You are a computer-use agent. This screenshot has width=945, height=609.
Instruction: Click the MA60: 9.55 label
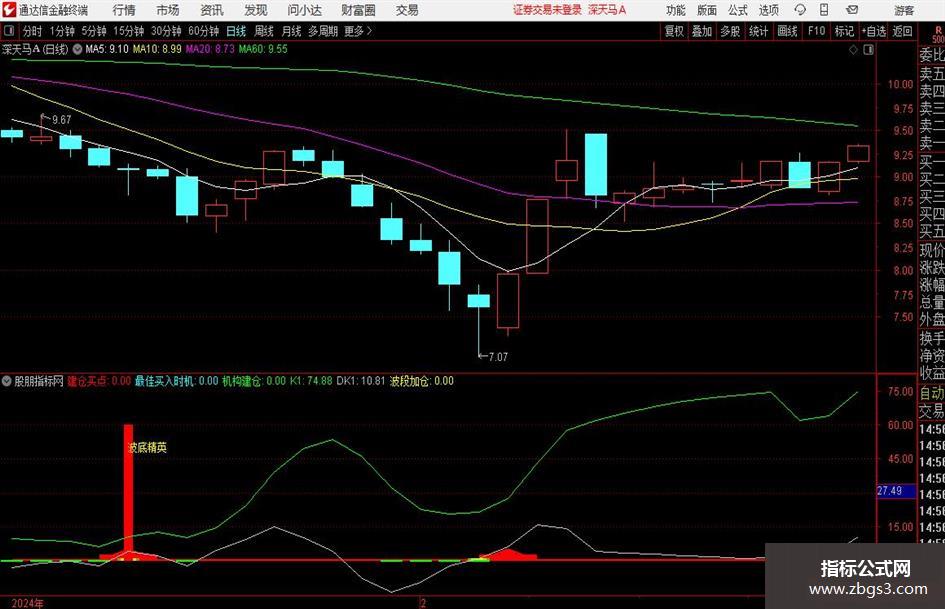(x=263, y=49)
